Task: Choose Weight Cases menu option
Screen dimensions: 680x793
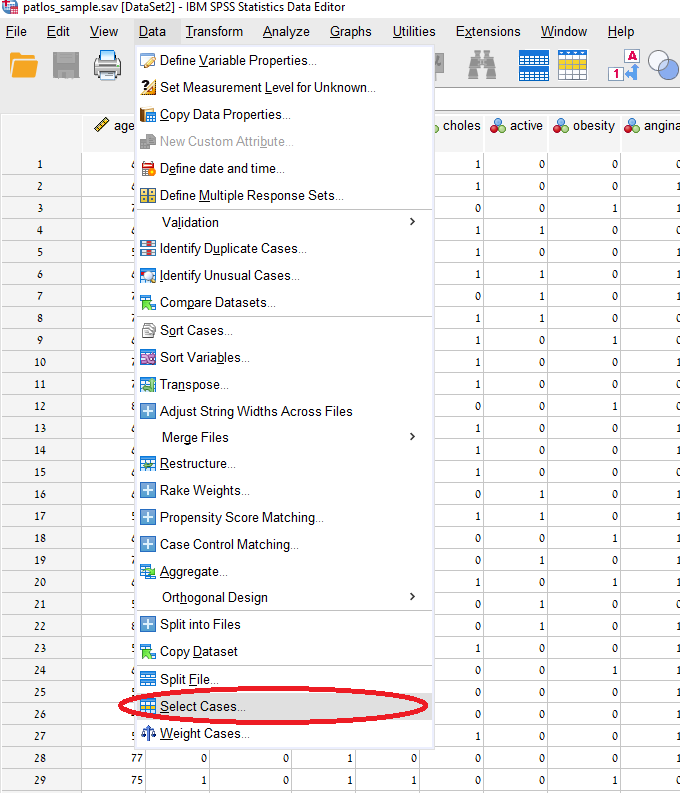Action: (204, 734)
